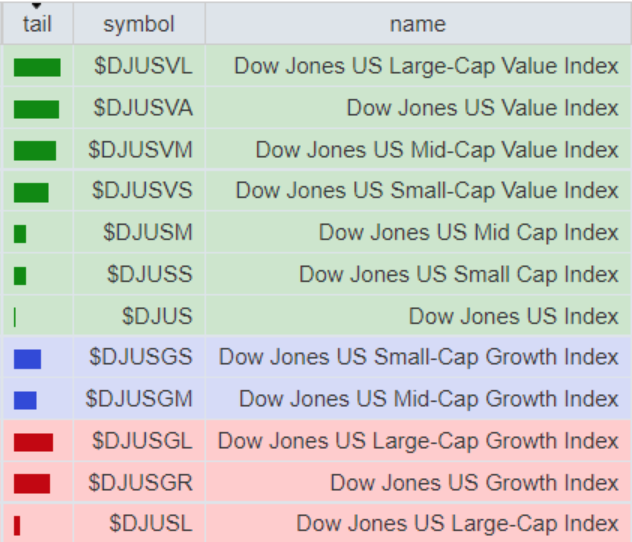Select the $DJUSVS symbol cell

pos(142,190)
